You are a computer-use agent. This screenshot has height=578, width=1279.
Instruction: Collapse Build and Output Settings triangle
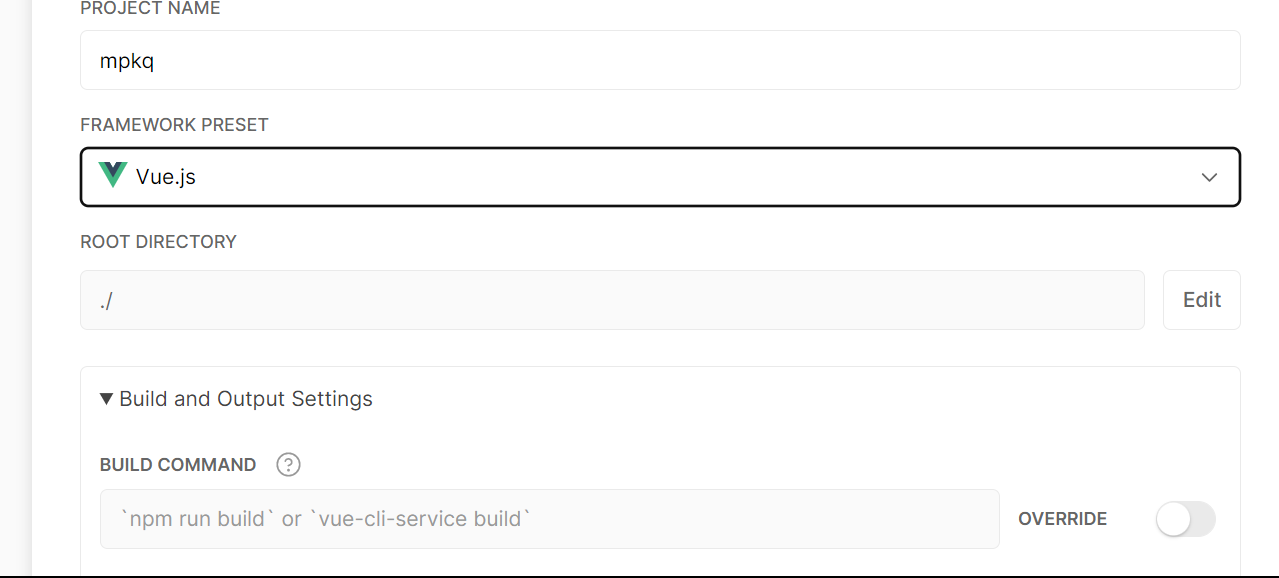[x=107, y=399]
